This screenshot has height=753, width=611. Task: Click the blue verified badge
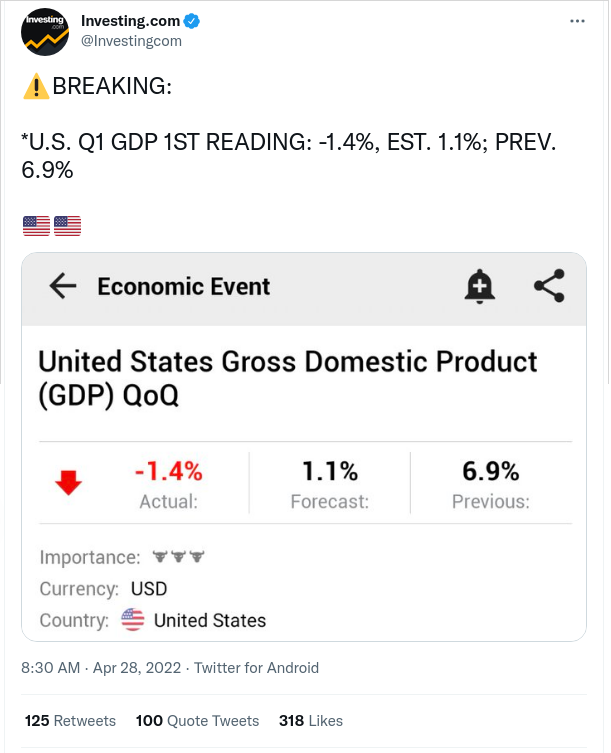(x=192, y=21)
